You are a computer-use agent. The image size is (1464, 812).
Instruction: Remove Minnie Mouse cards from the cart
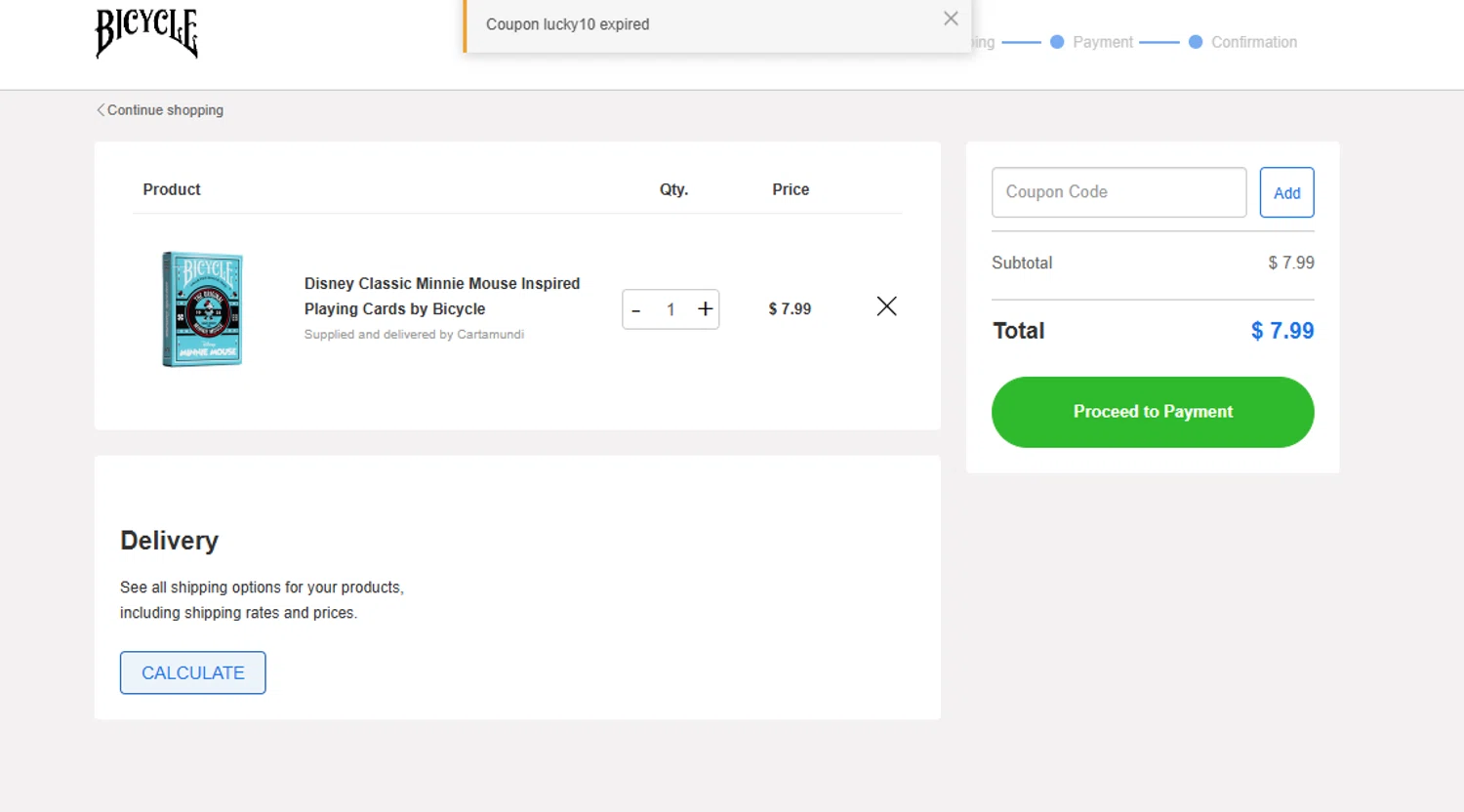(x=886, y=306)
